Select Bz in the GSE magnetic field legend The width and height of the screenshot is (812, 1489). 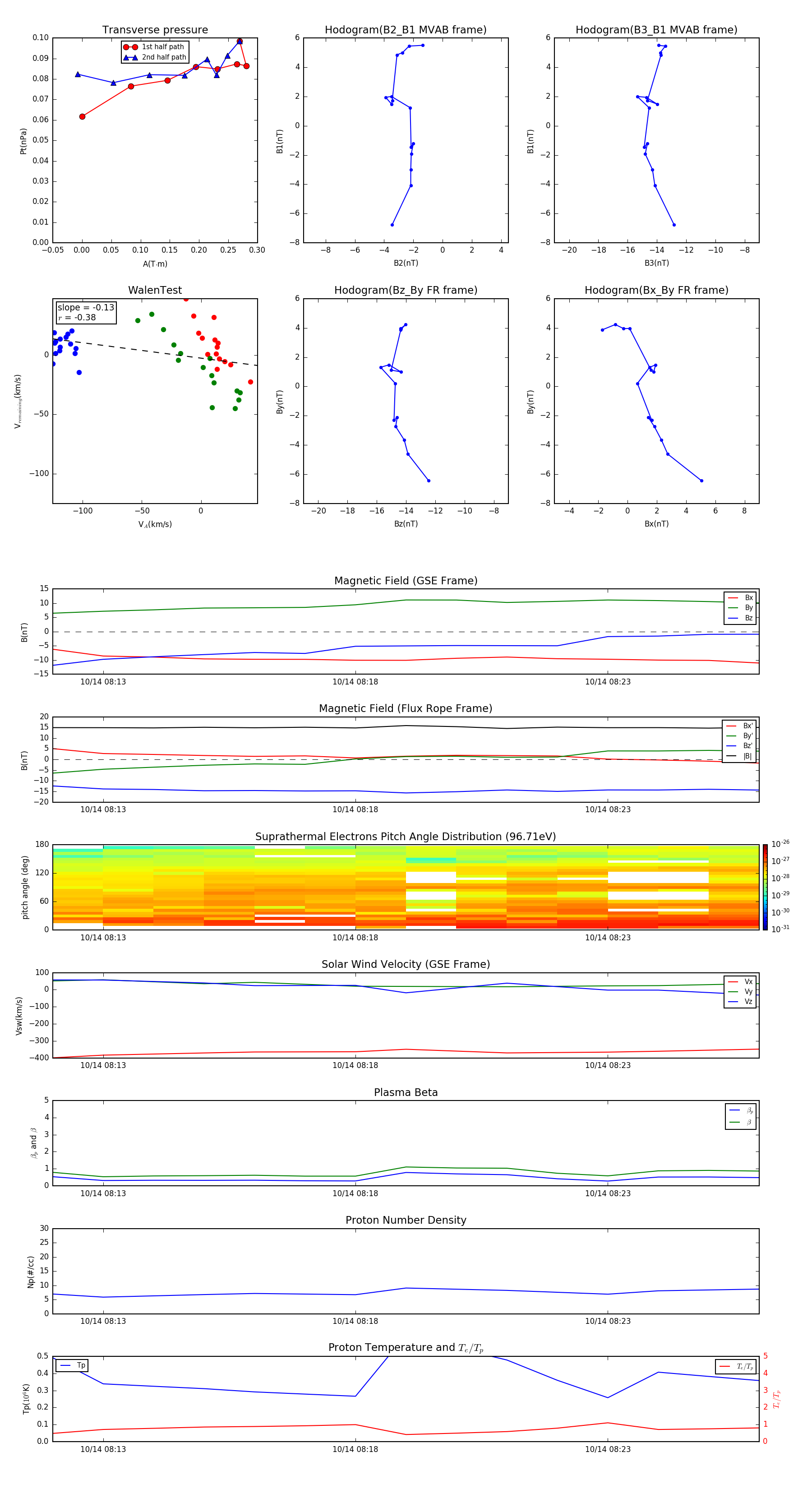(x=740, y=618)
